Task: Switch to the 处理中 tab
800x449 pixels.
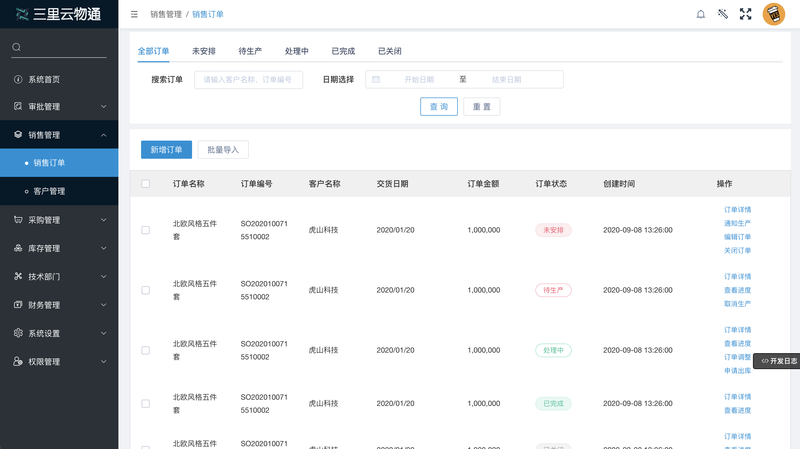Action: pos(296,51)
